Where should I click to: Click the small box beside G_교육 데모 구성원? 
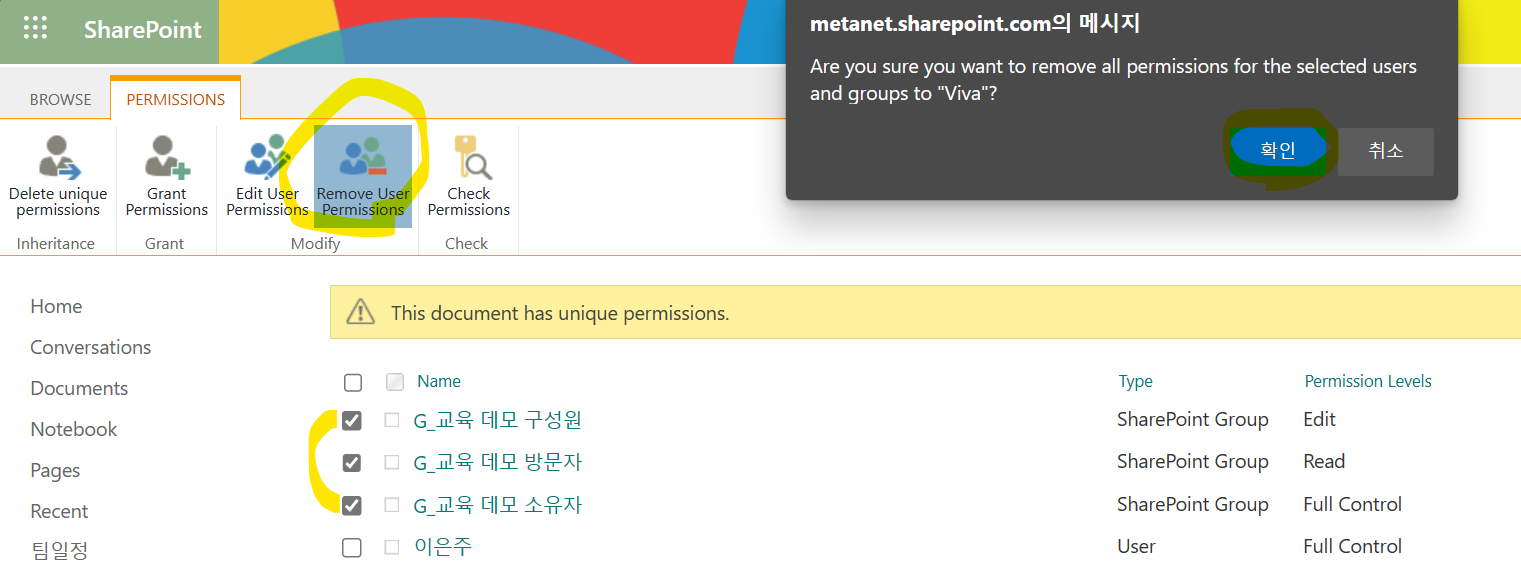coord(392,421)
